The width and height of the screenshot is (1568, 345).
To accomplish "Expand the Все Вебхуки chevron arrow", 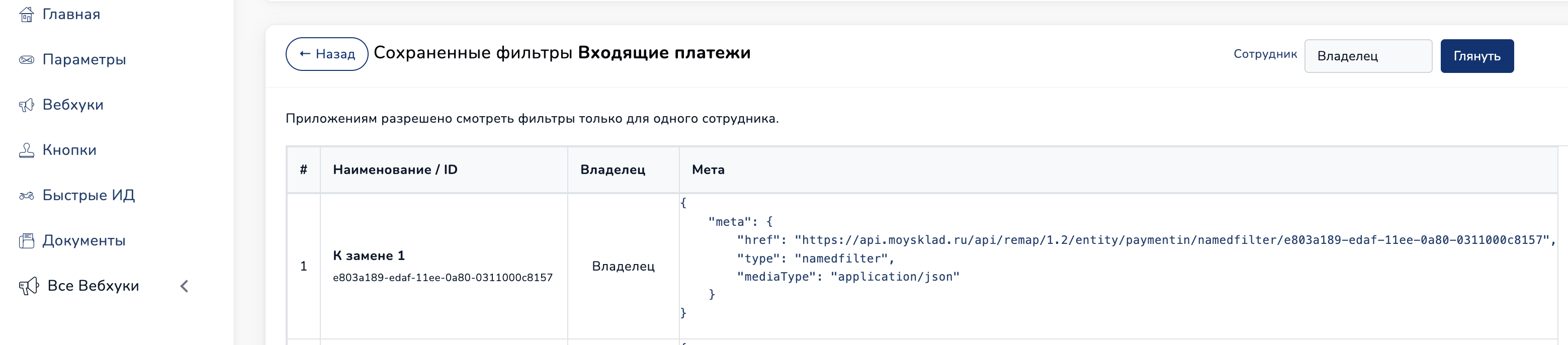I will pos(185,286).
